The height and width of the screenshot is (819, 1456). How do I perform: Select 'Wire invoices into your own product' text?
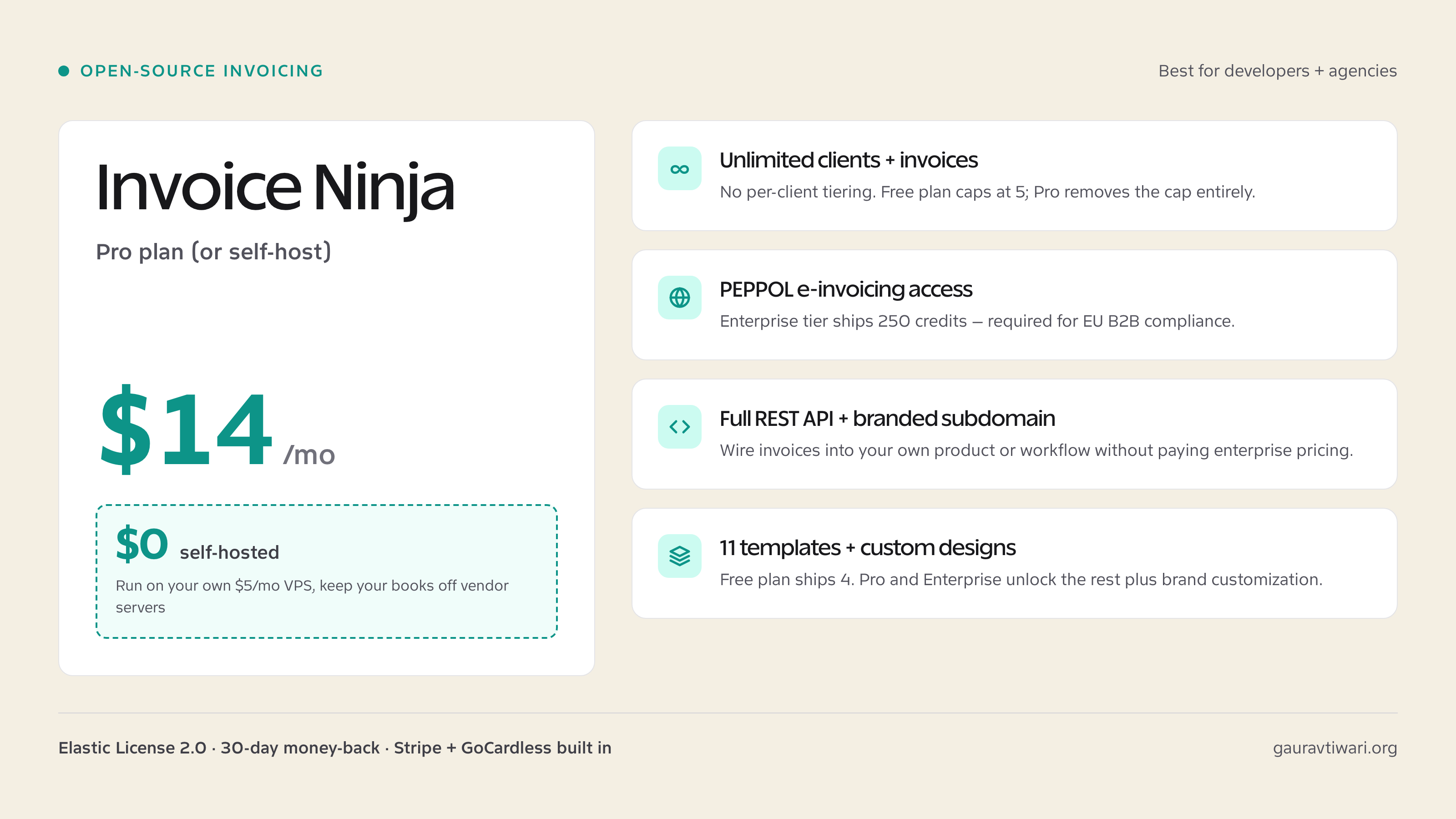coord(1036,450)
